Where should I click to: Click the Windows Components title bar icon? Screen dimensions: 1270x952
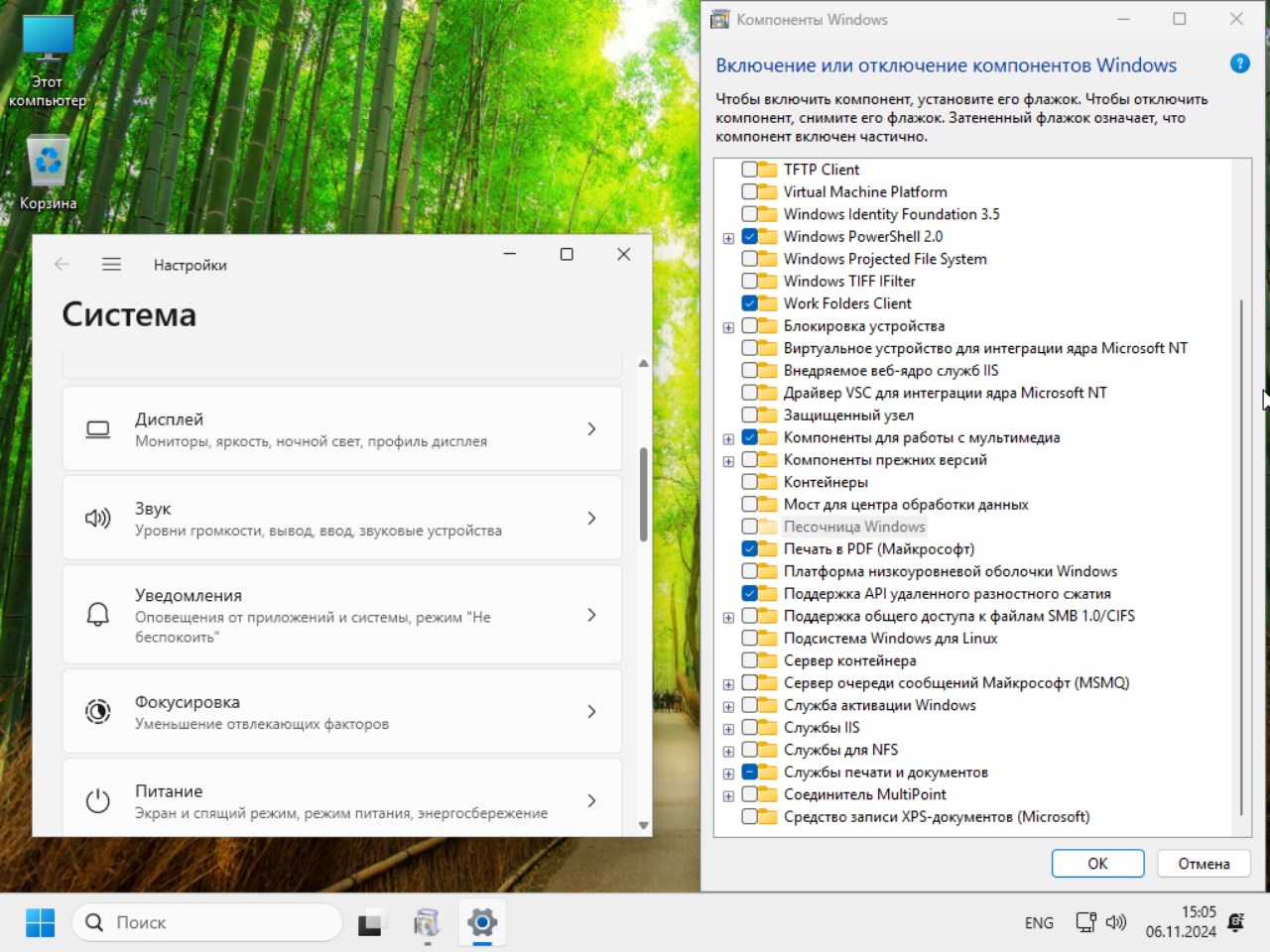720,19
